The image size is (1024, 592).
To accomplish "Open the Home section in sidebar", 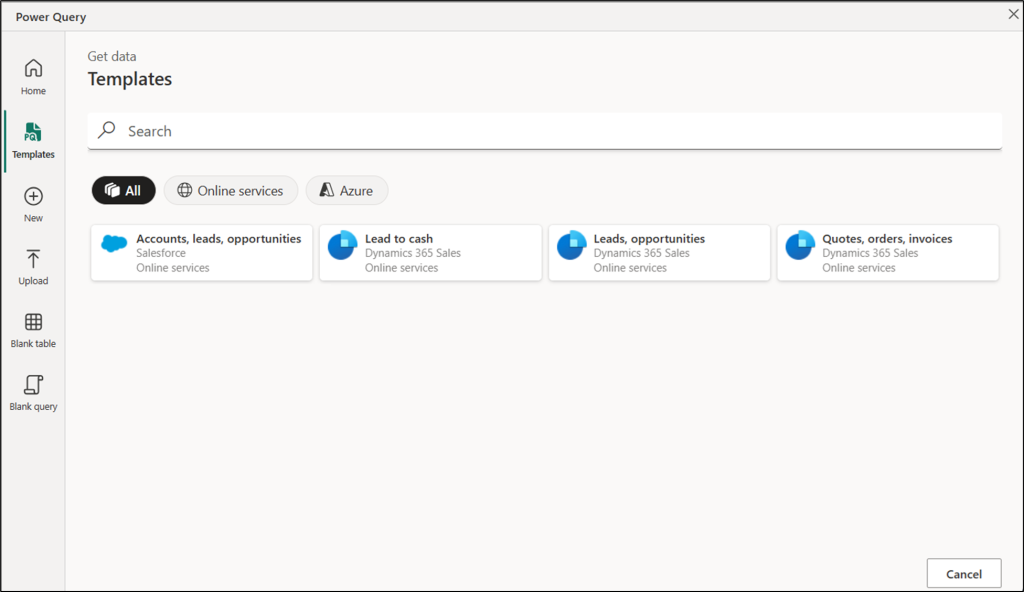I will [33, 78].
